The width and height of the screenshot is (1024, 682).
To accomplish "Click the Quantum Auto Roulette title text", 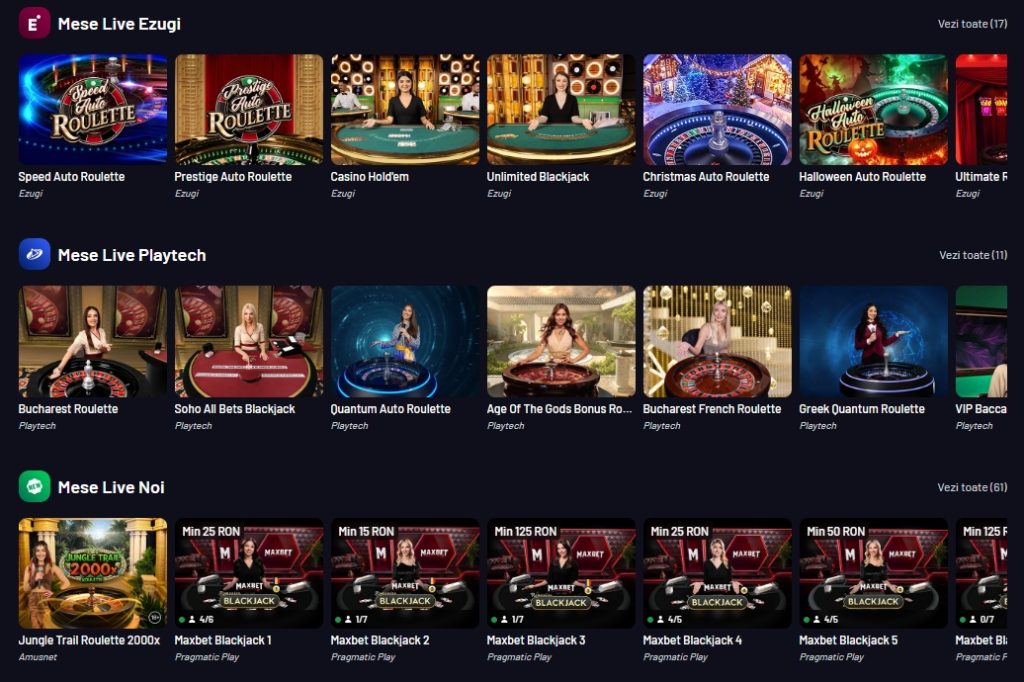I will [391, 408].
